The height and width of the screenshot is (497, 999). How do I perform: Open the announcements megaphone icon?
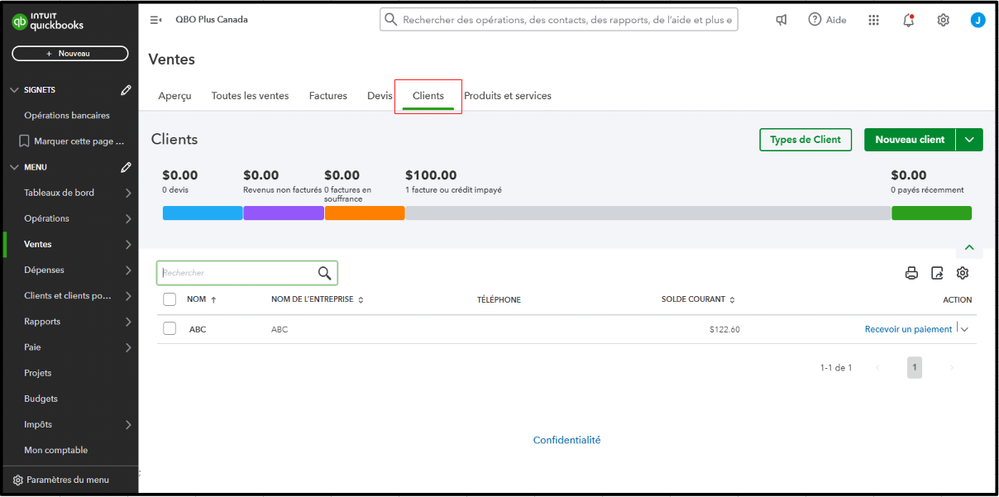tap(781, 20)
